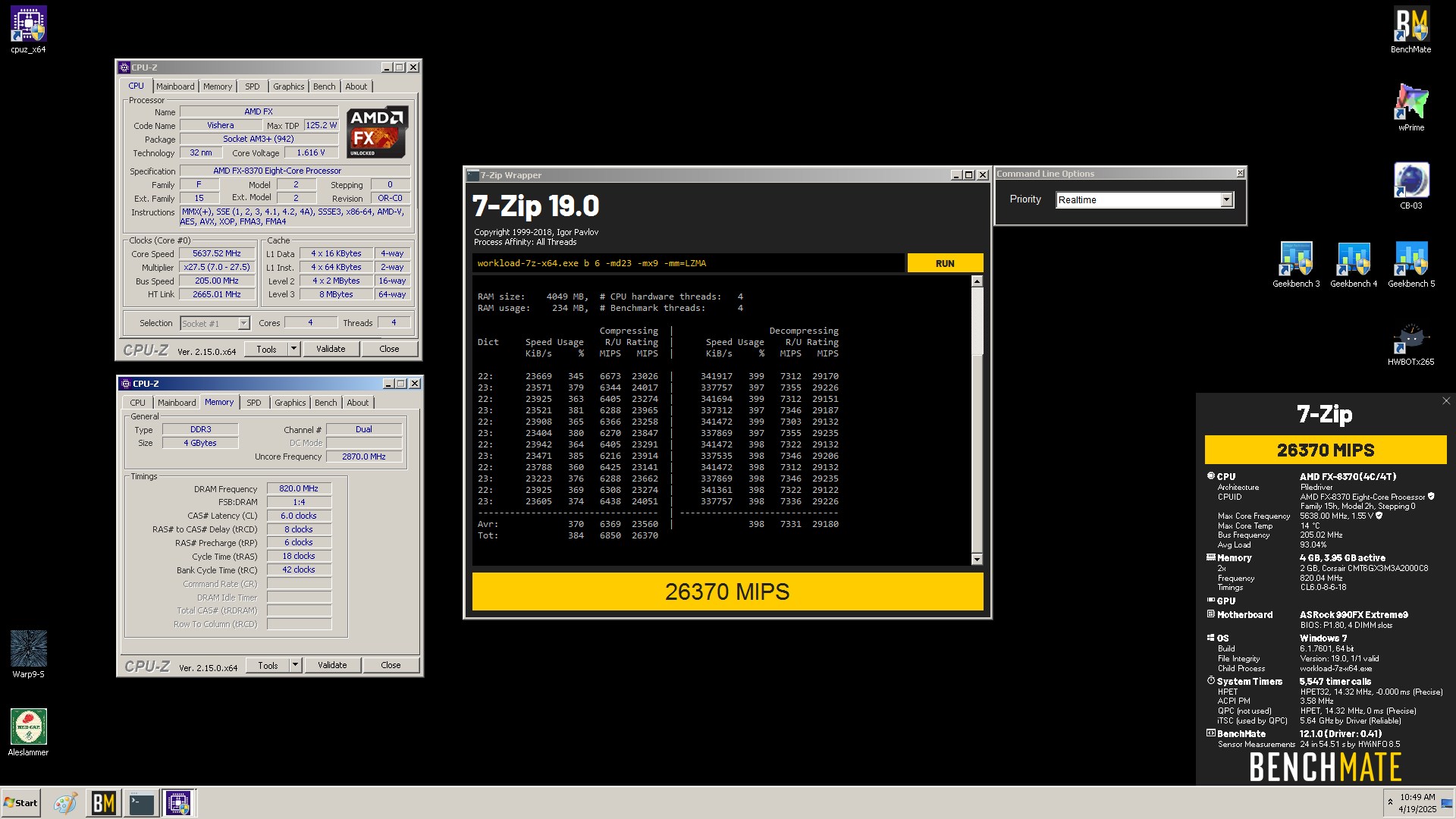Click the 7-Zip command line input field
This screenshot has height=819, width=1456.
click(x=688, y=263)
